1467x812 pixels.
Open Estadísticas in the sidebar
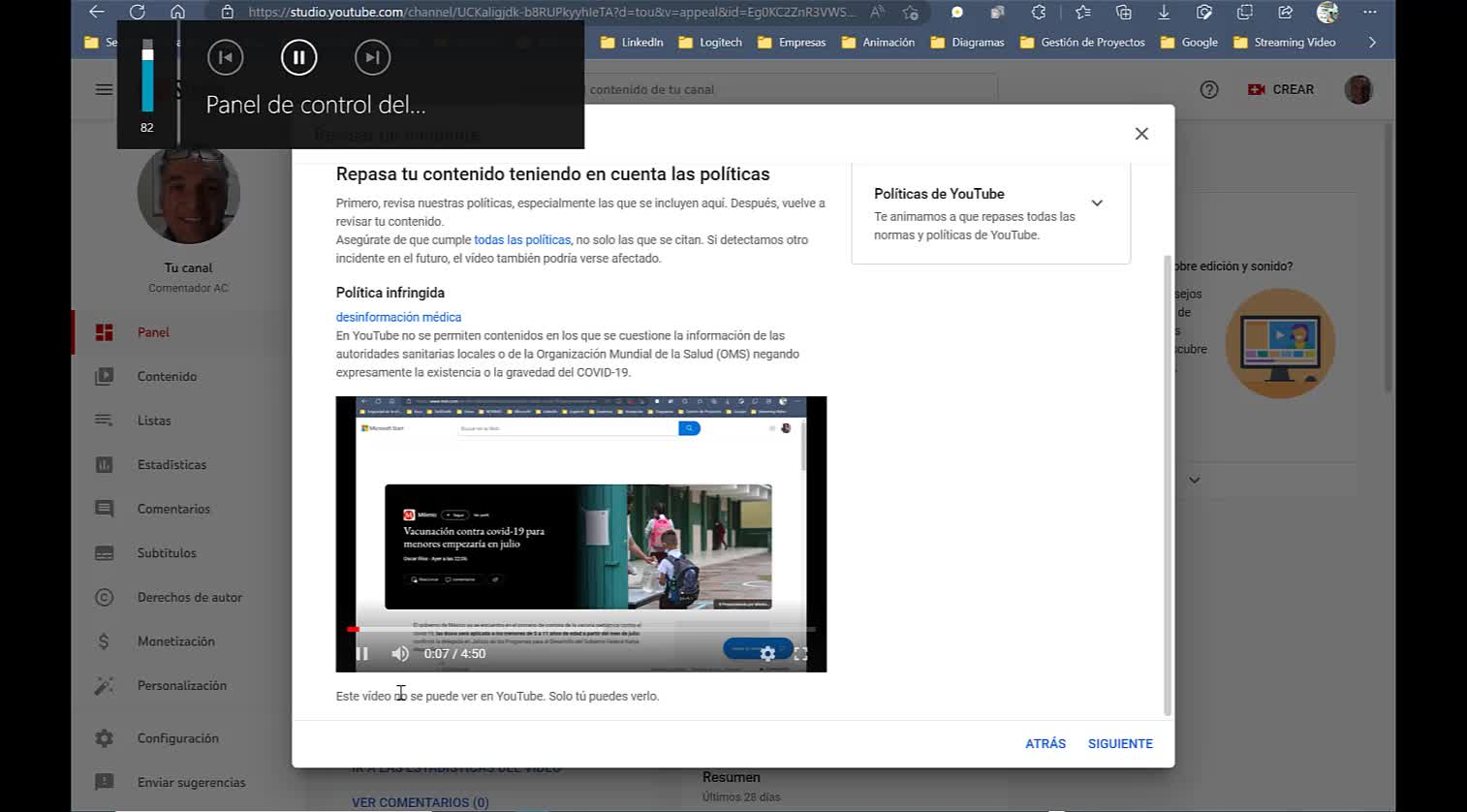[182, 464]
